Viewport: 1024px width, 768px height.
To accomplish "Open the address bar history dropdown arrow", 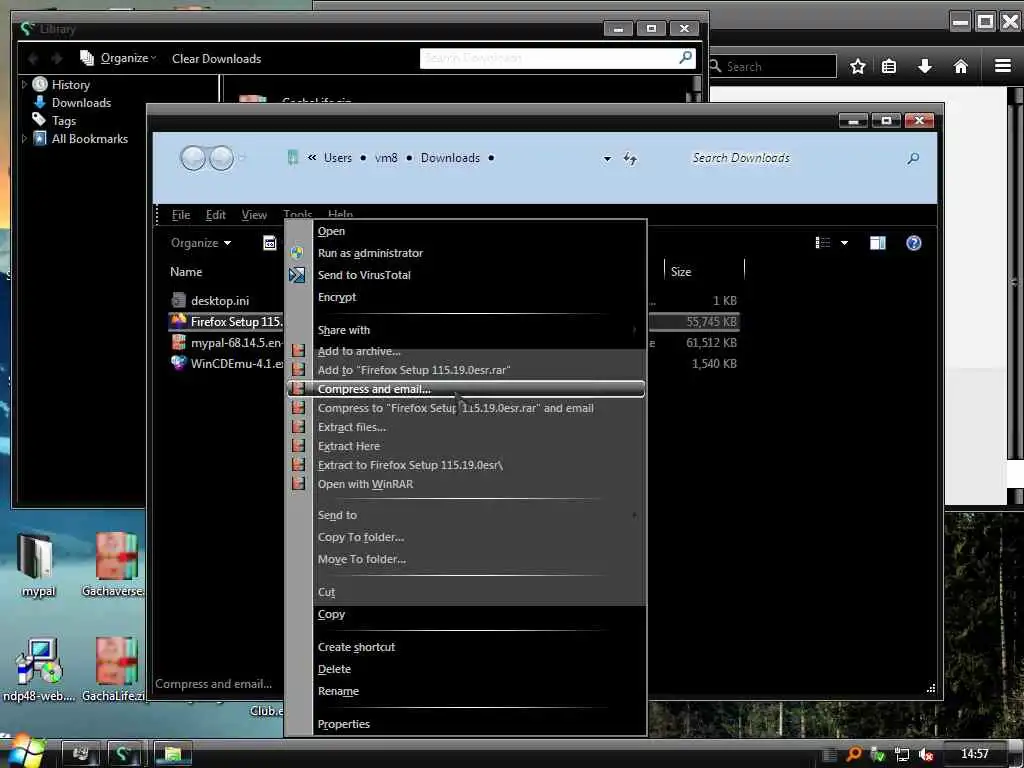I will 607,158.
